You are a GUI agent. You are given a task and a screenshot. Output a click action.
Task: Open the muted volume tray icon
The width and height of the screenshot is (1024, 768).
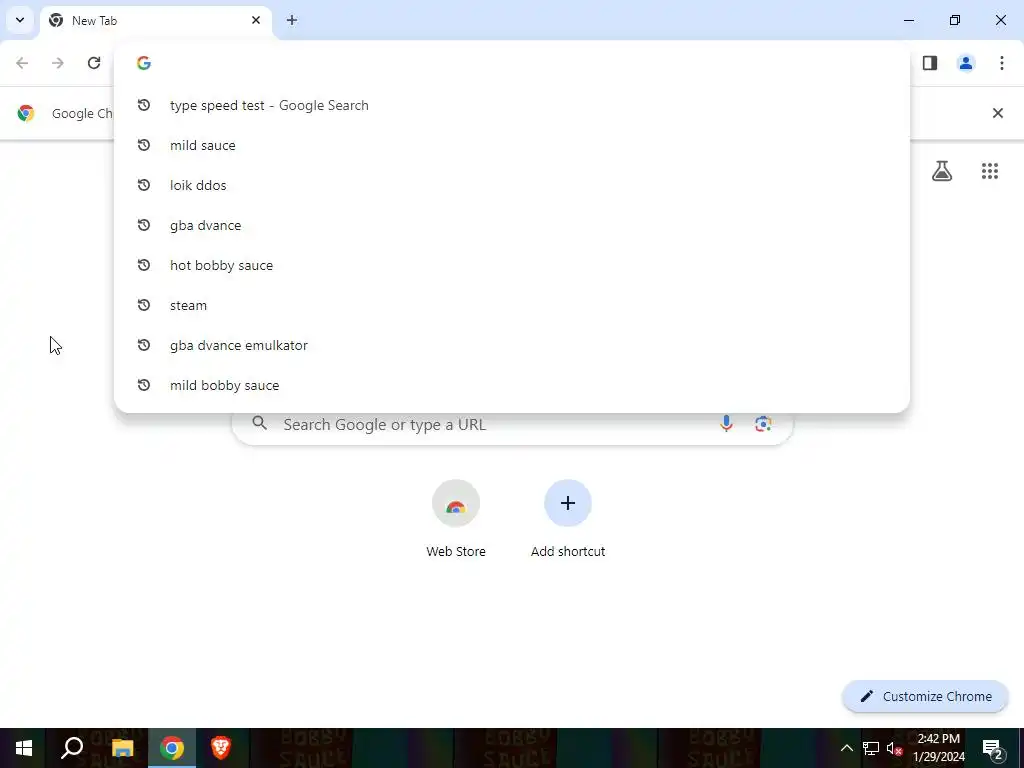895,748
